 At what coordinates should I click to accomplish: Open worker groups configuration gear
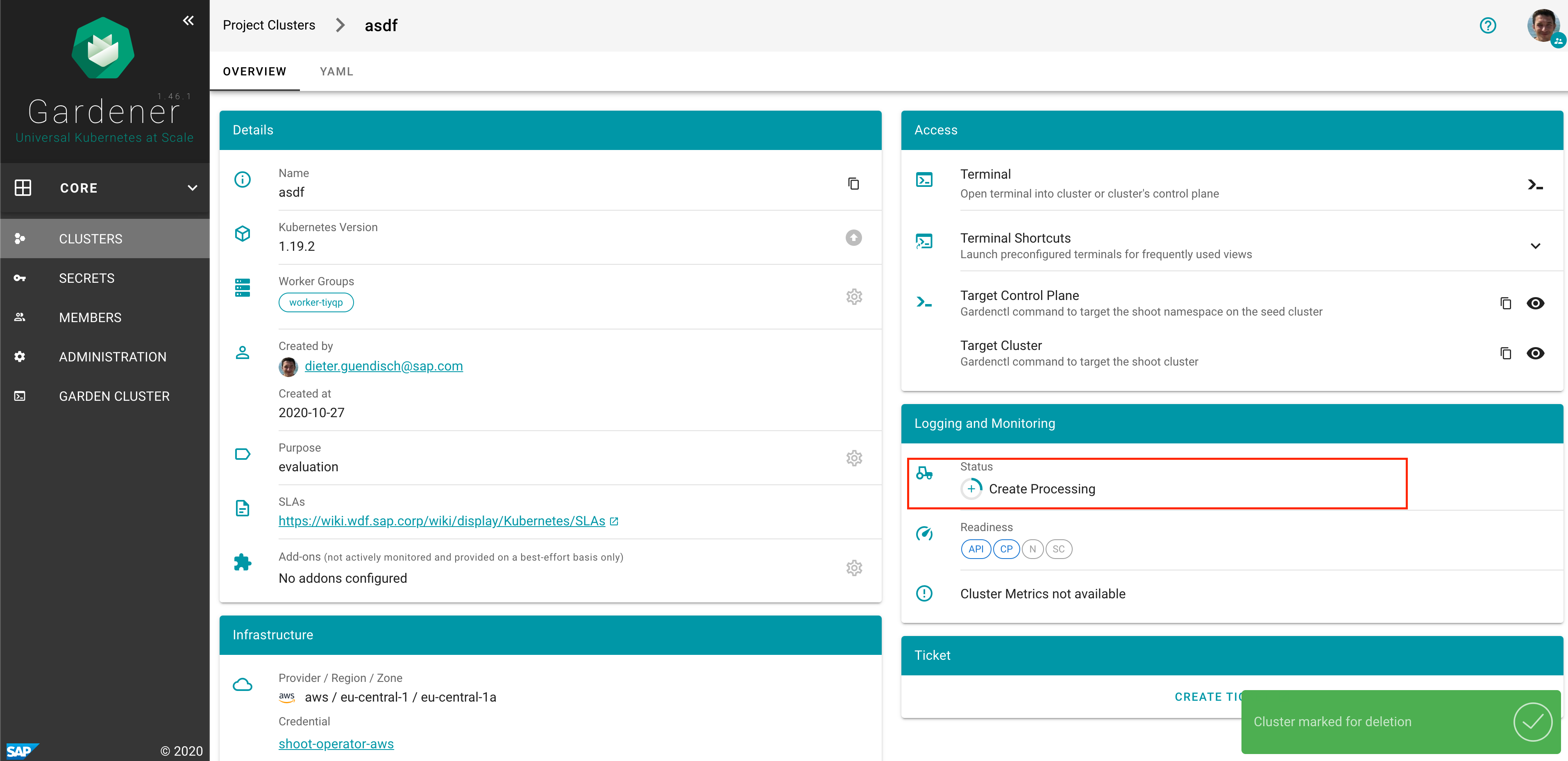[x=854, y=296]
